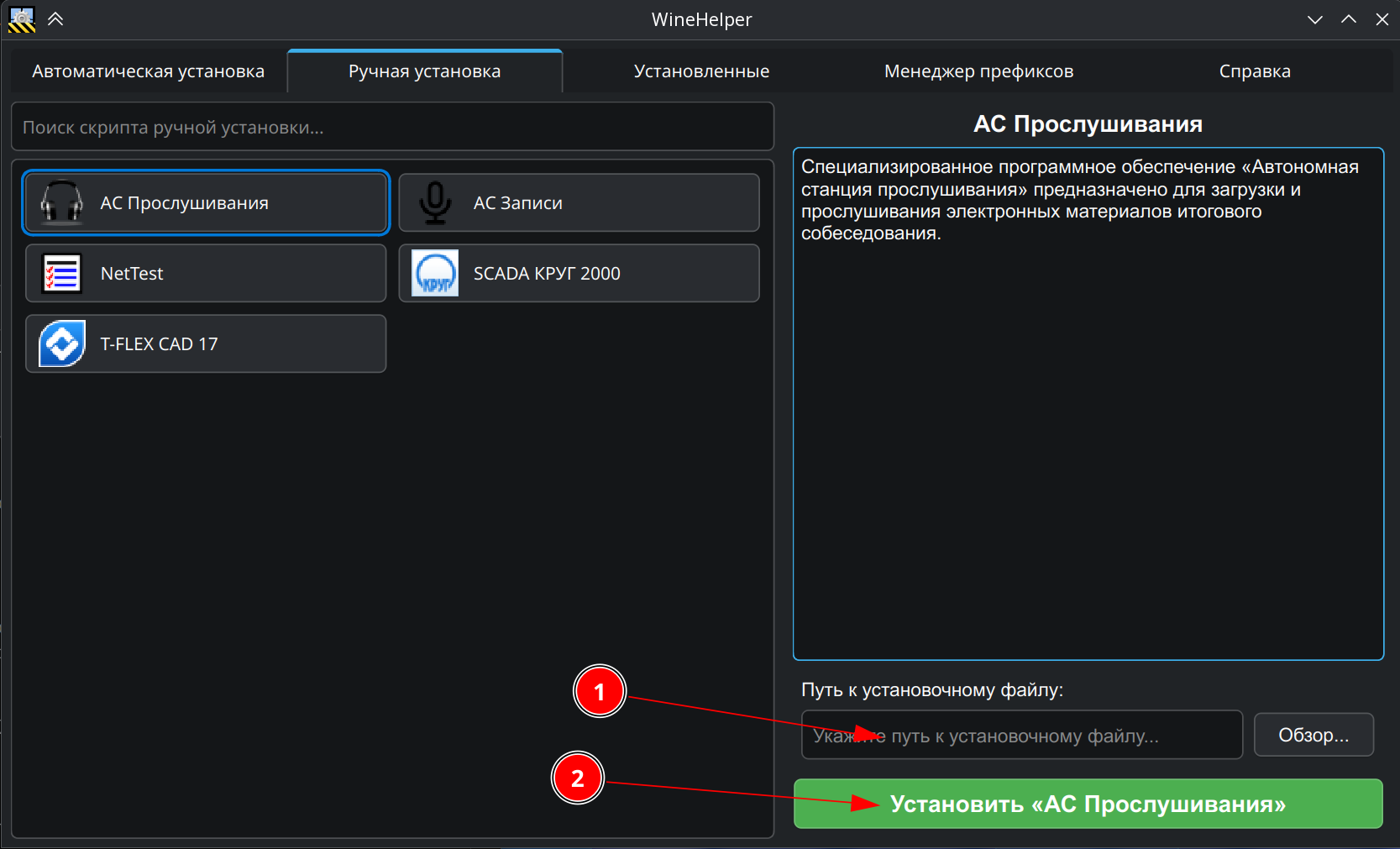The width and height of the screenshot is (1400, 849).
Task: Switch to the Автоматическая установка tab
Action: (148, 71)
